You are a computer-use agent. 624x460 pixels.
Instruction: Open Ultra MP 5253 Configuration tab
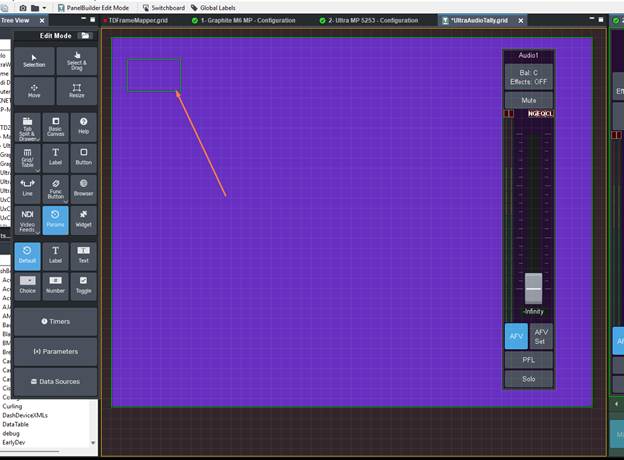point(369,20)
